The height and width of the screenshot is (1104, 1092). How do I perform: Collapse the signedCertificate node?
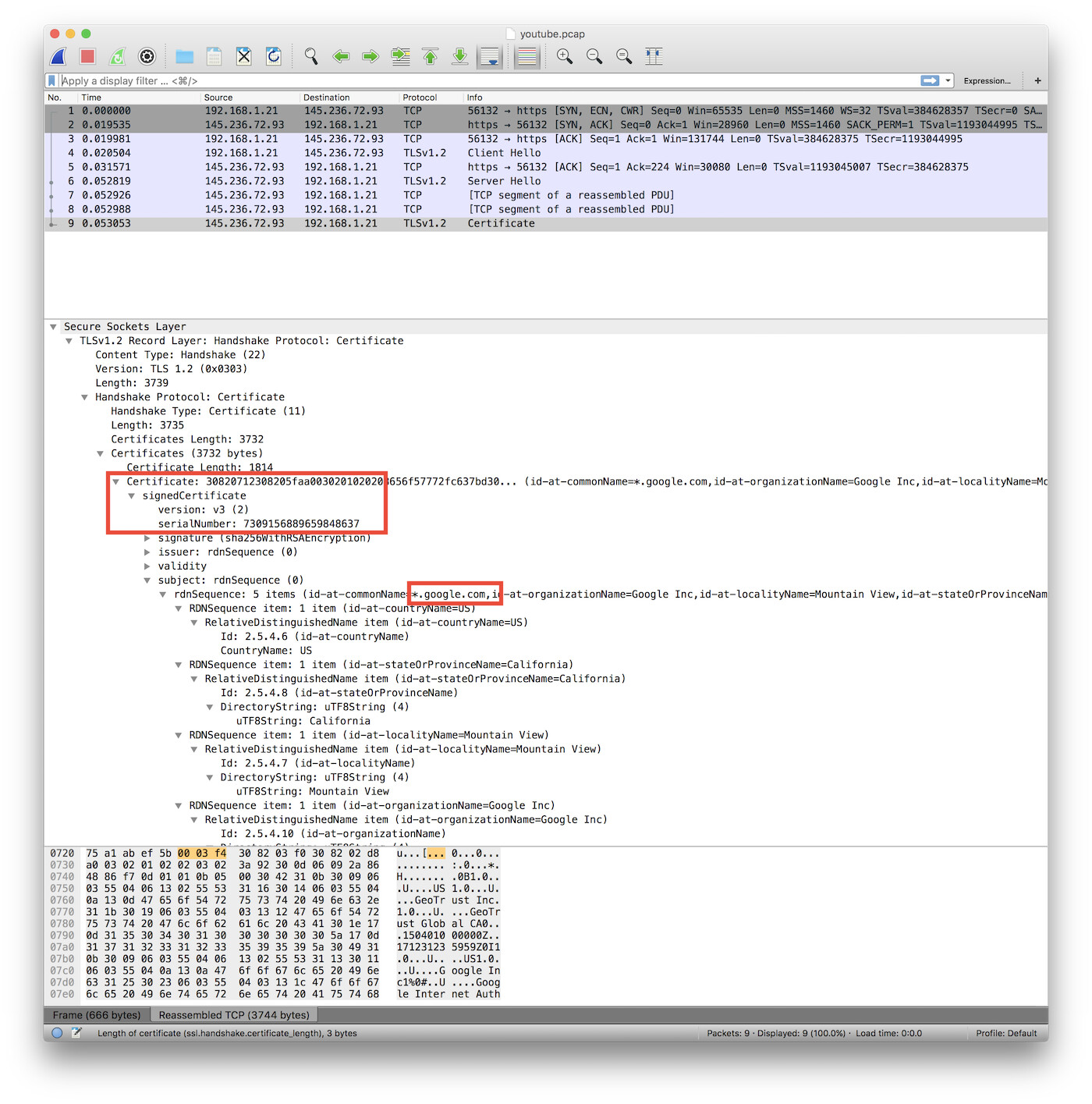click(131, 495)
